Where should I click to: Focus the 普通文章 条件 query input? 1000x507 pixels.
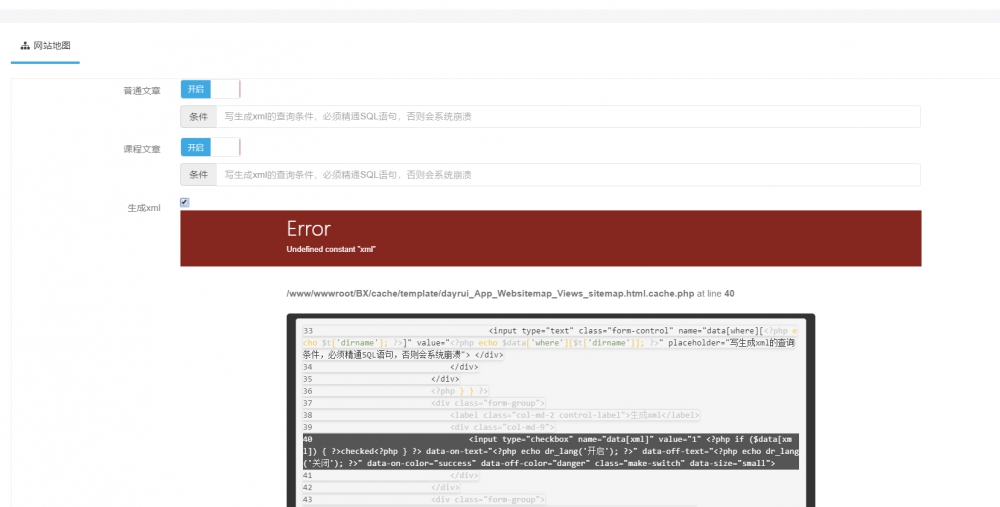coord(568,117)
